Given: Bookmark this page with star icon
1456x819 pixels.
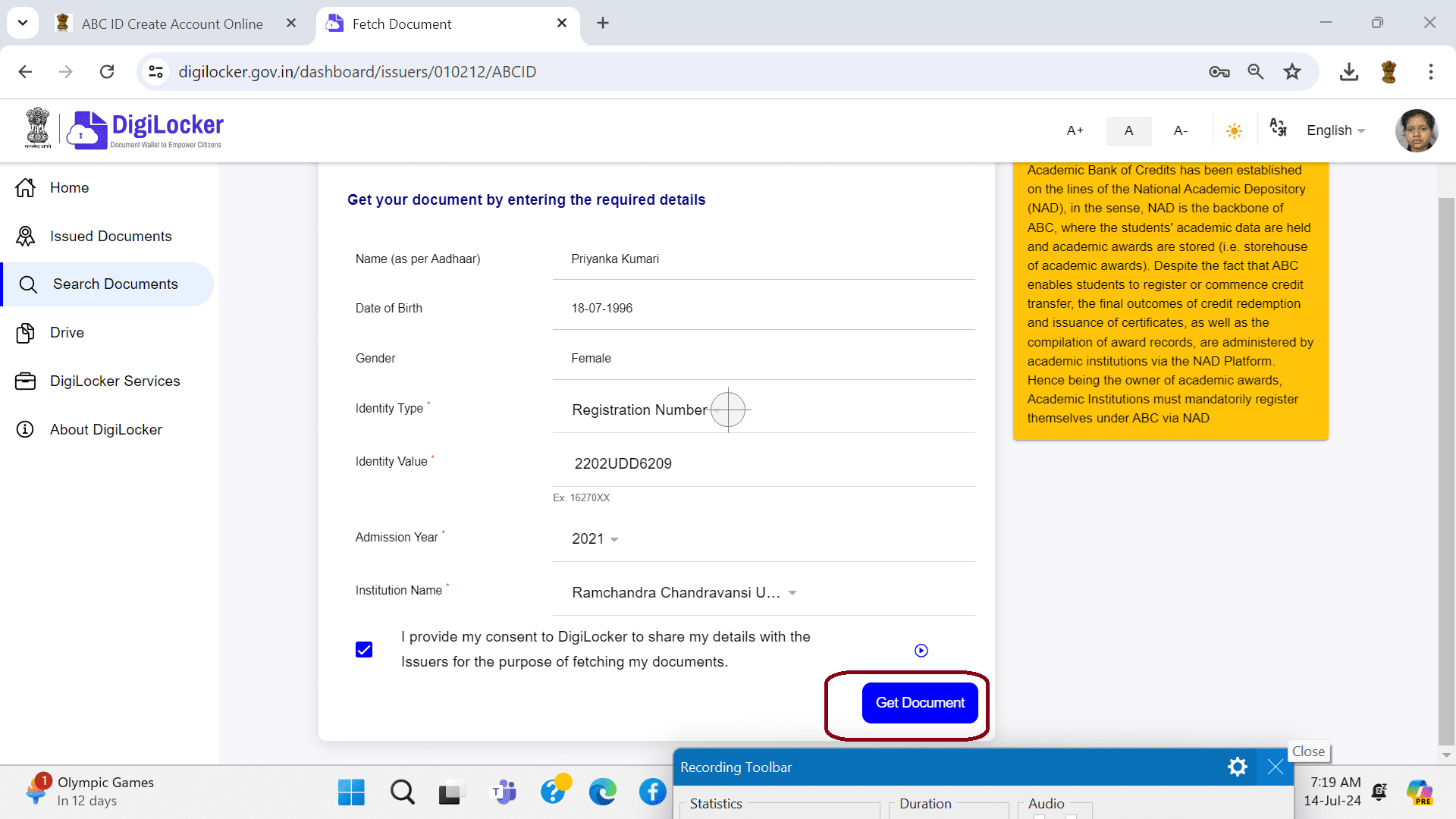Looking at the screenshot, I should click(1292, 71).
